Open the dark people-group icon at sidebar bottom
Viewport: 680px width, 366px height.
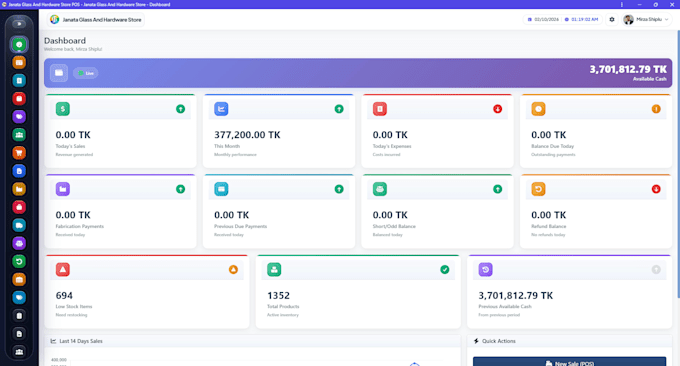(x=19, y=352)
